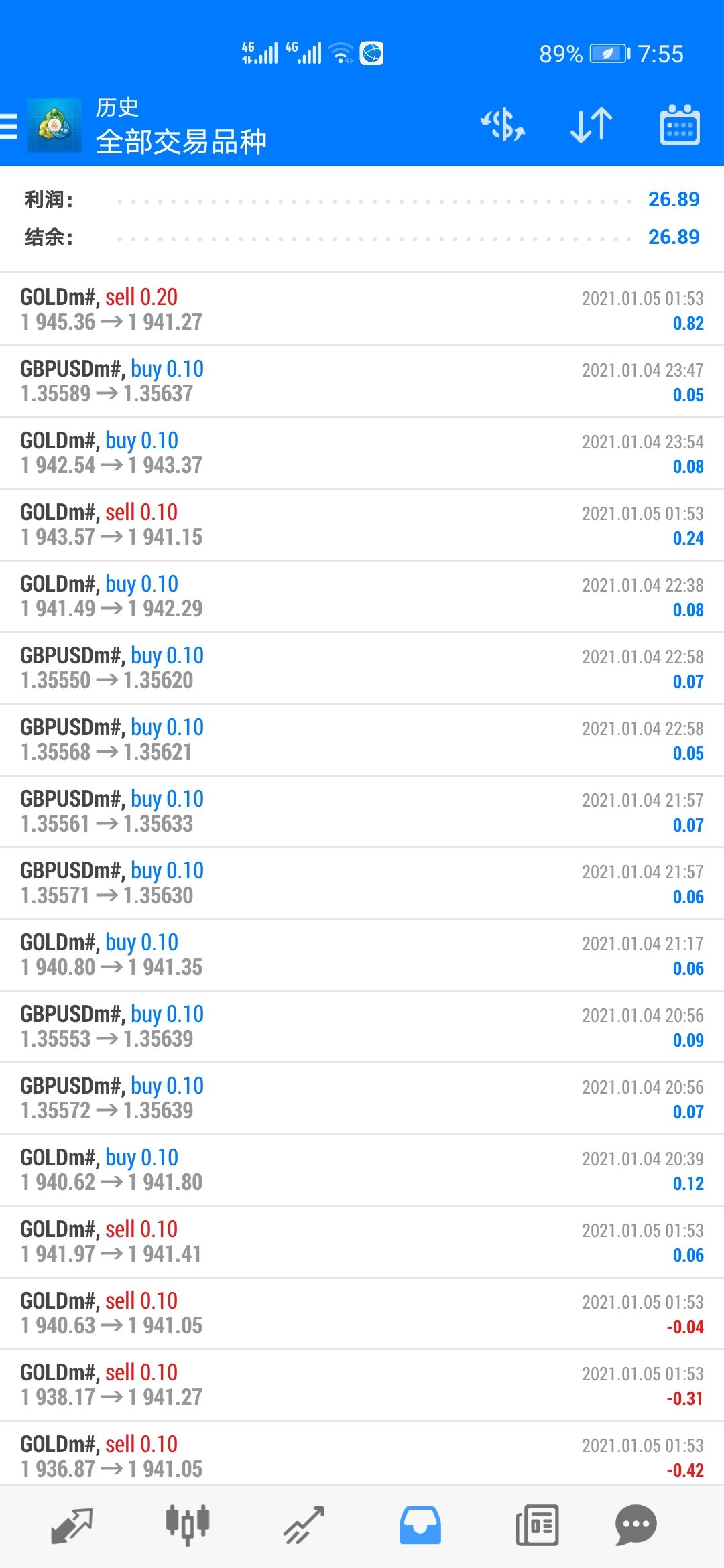724x1568 pixels.
Task: Open the calendar date range picker
Action: click(x=680, y=125)
